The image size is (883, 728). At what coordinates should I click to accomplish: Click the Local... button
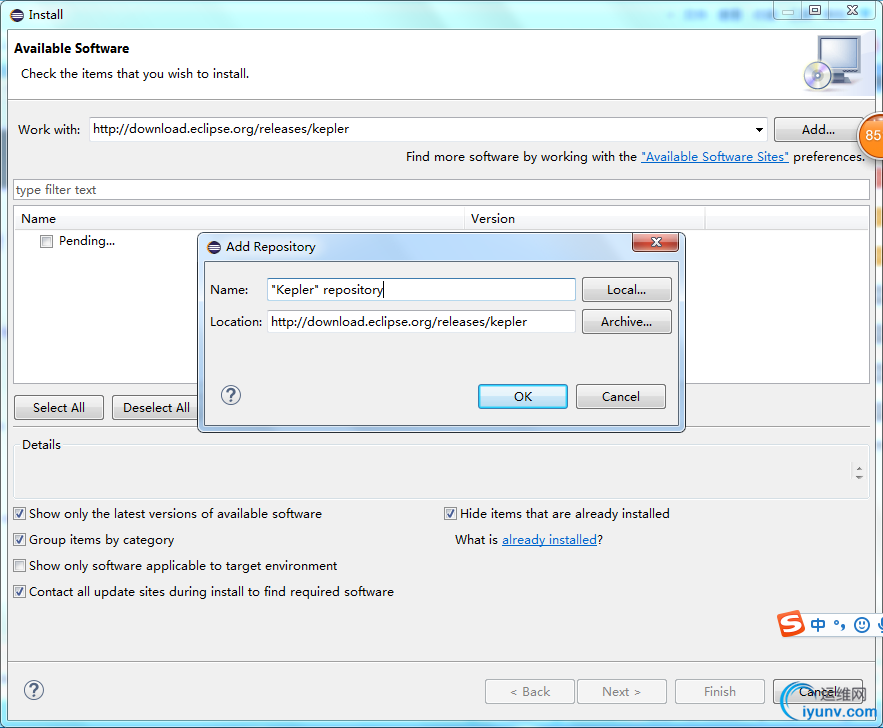click(x=626, y=289)
